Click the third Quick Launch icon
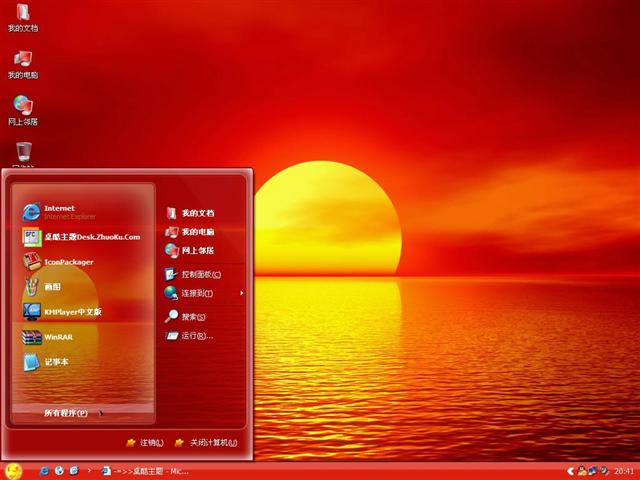 74,471
